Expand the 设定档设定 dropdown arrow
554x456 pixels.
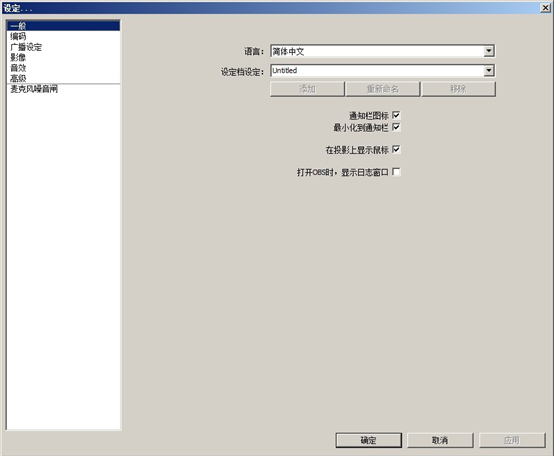click(x=489, y=71)
